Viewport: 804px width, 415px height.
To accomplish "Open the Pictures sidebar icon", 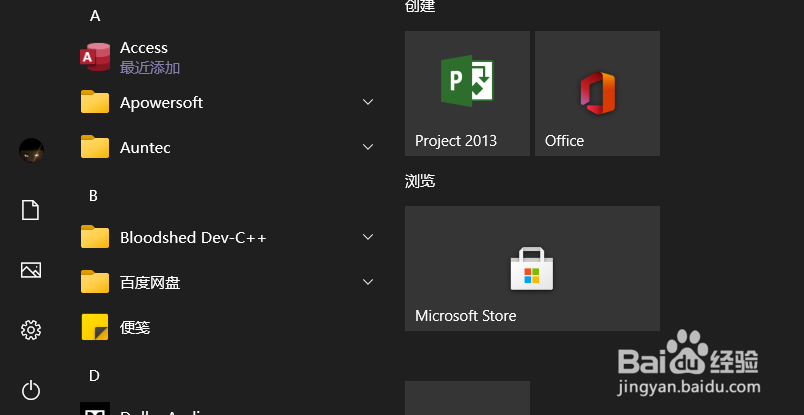I will point(31,270).
